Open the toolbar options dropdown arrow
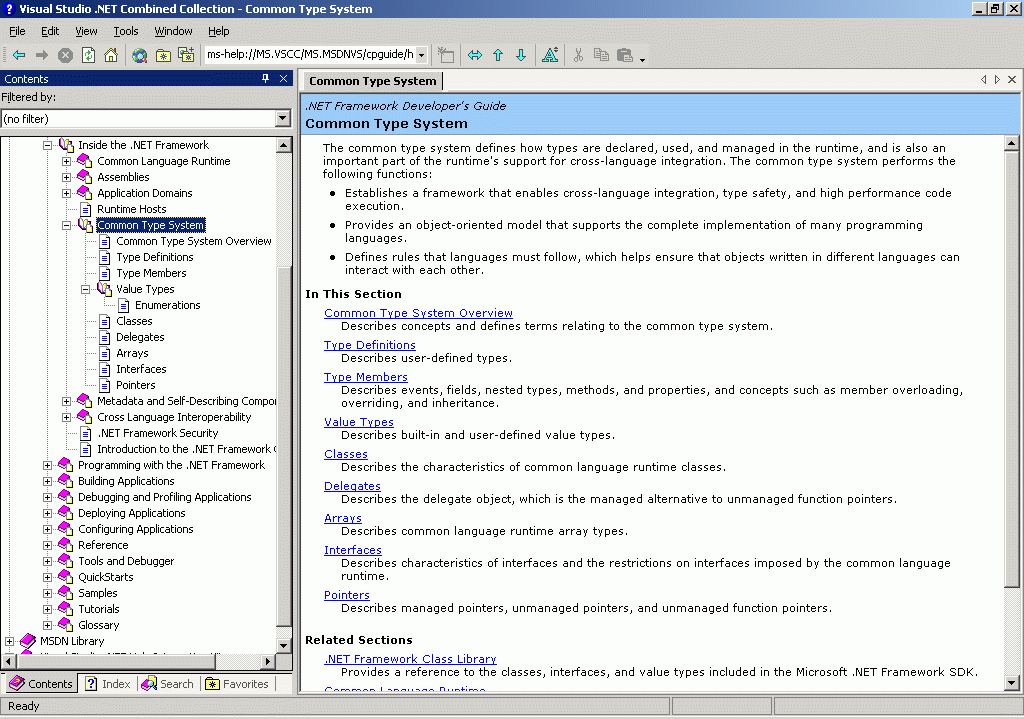 click(643, 59)
